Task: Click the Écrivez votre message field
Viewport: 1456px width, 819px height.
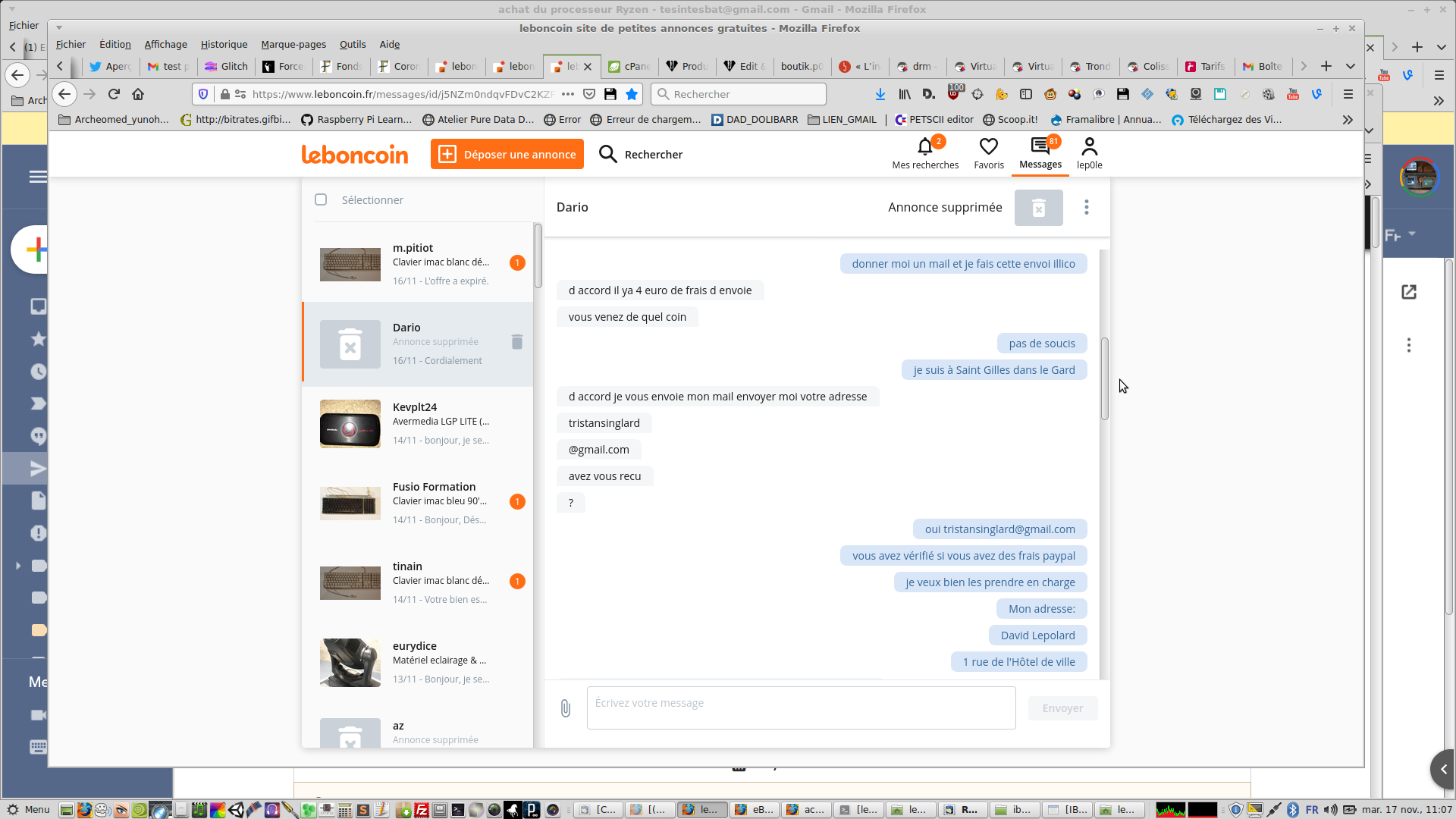Action: [801, 708]
